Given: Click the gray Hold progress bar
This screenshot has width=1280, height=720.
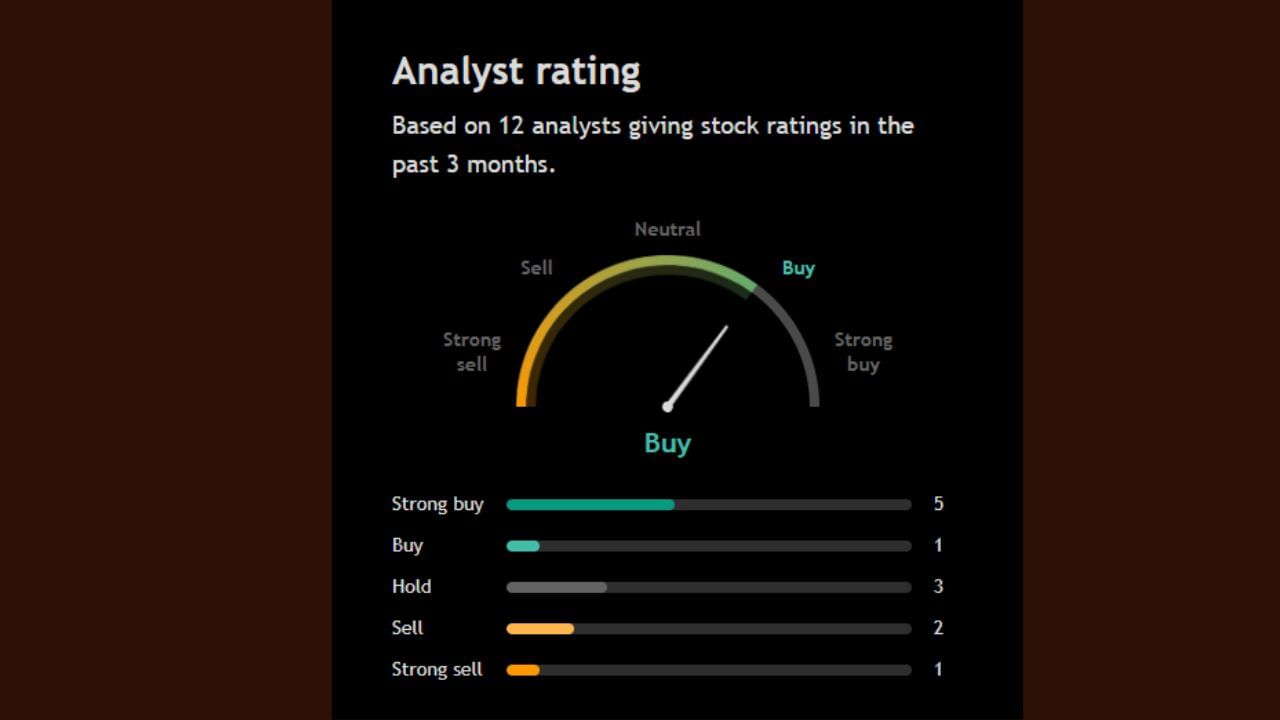Looking at the screenshot, I should coord(556,587).
